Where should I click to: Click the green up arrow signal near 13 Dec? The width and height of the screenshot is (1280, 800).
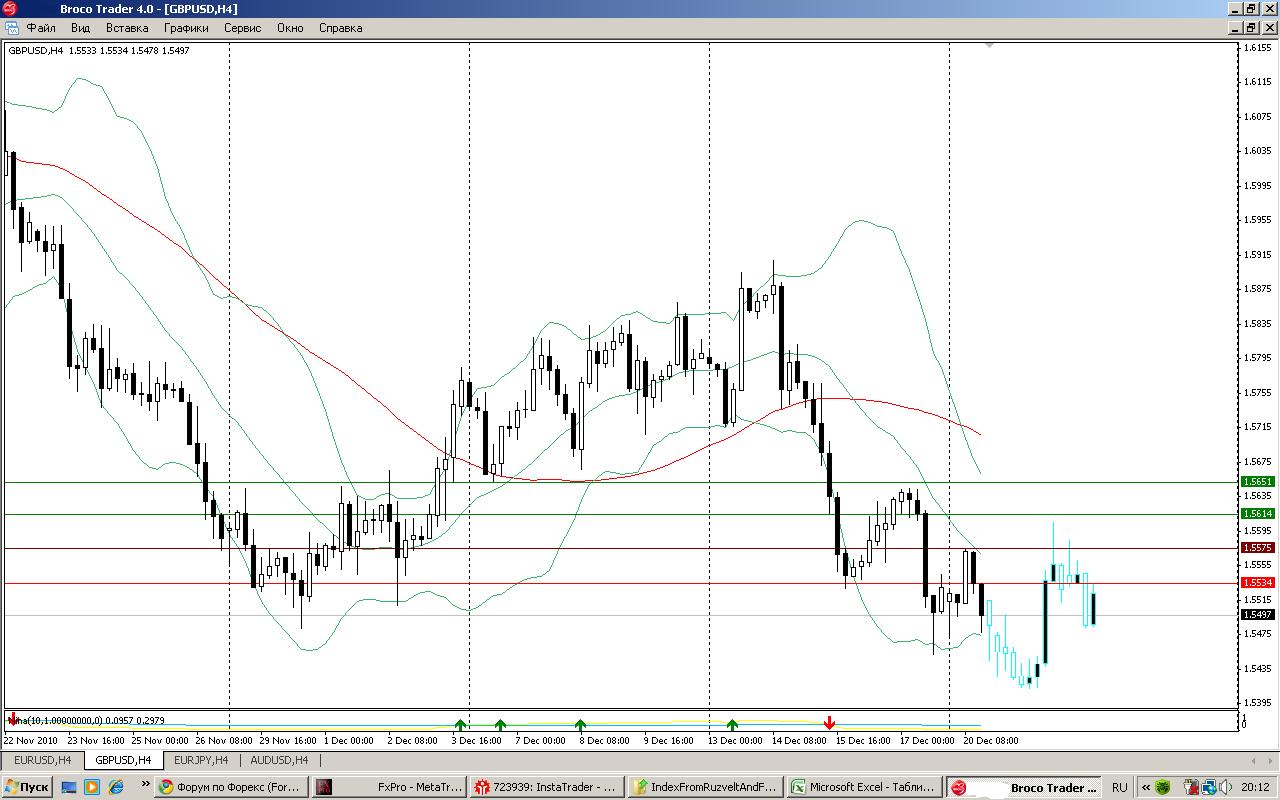pyautogui.click(x=732, y=724)
